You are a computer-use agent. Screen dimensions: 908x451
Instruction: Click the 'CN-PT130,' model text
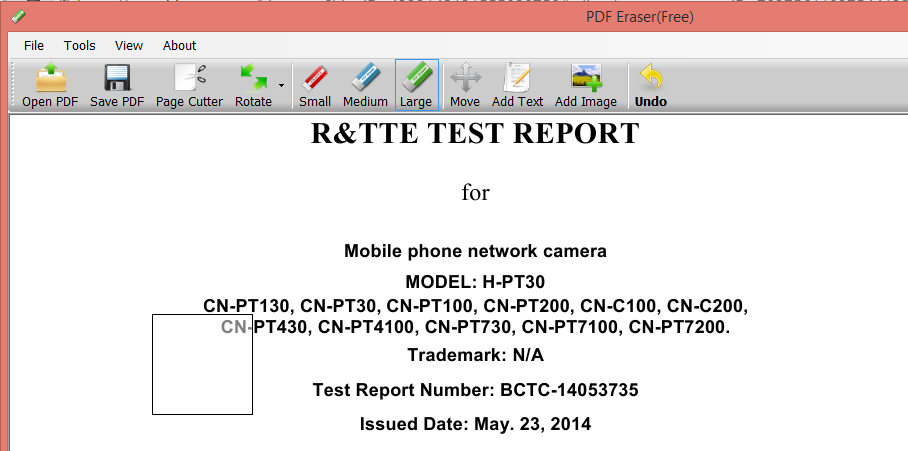pyautogui.click(x=249, y=306)
